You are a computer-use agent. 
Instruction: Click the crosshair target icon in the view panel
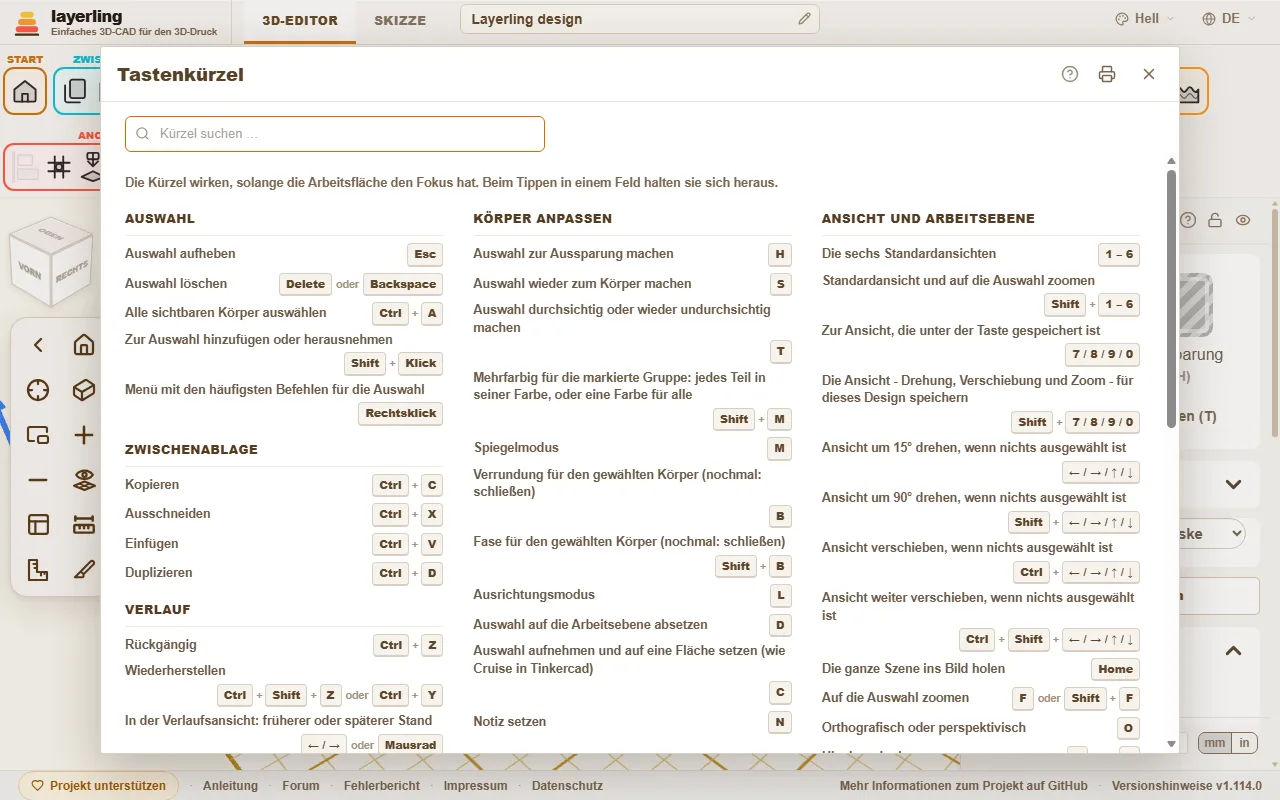pos(38,390)
